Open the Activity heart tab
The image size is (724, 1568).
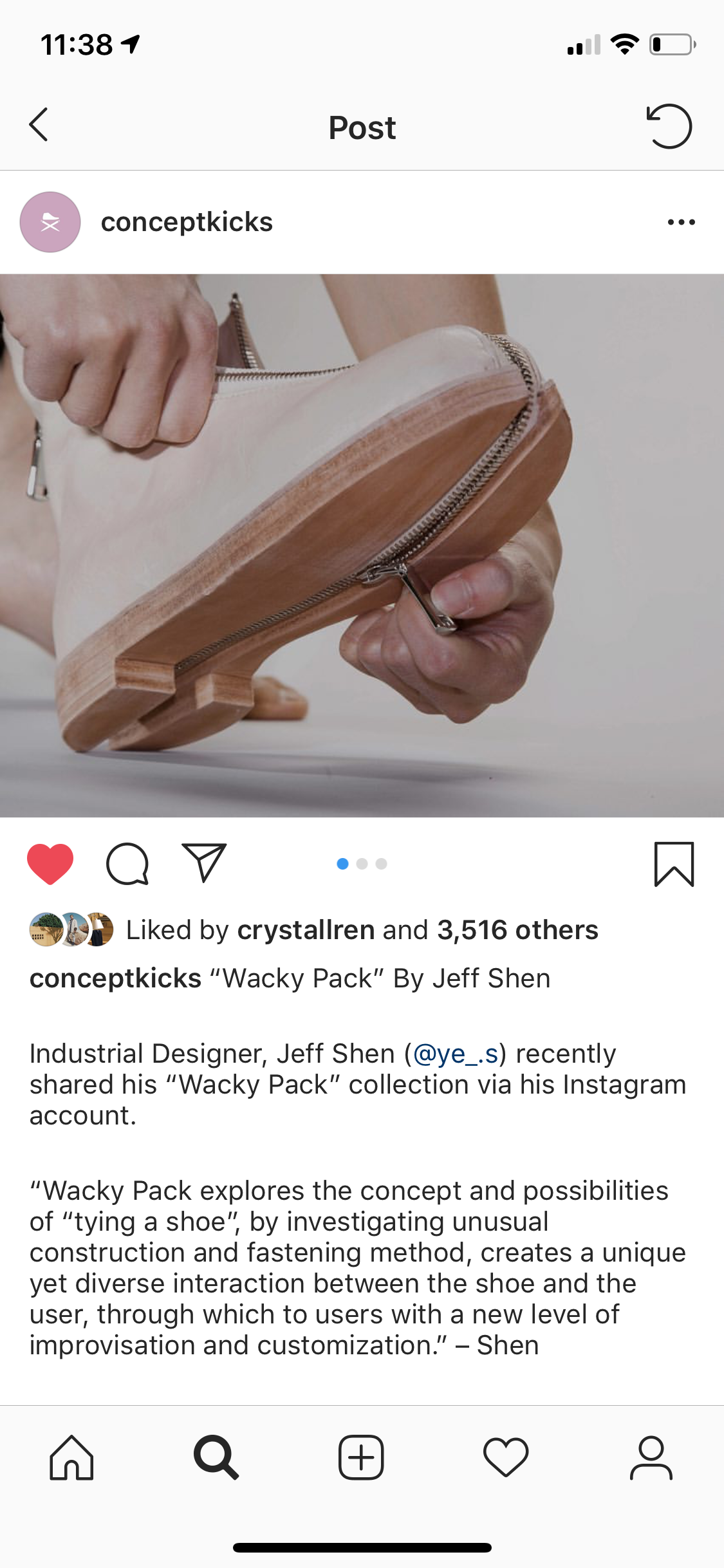pyautogui.click(x=506, y=1458)
